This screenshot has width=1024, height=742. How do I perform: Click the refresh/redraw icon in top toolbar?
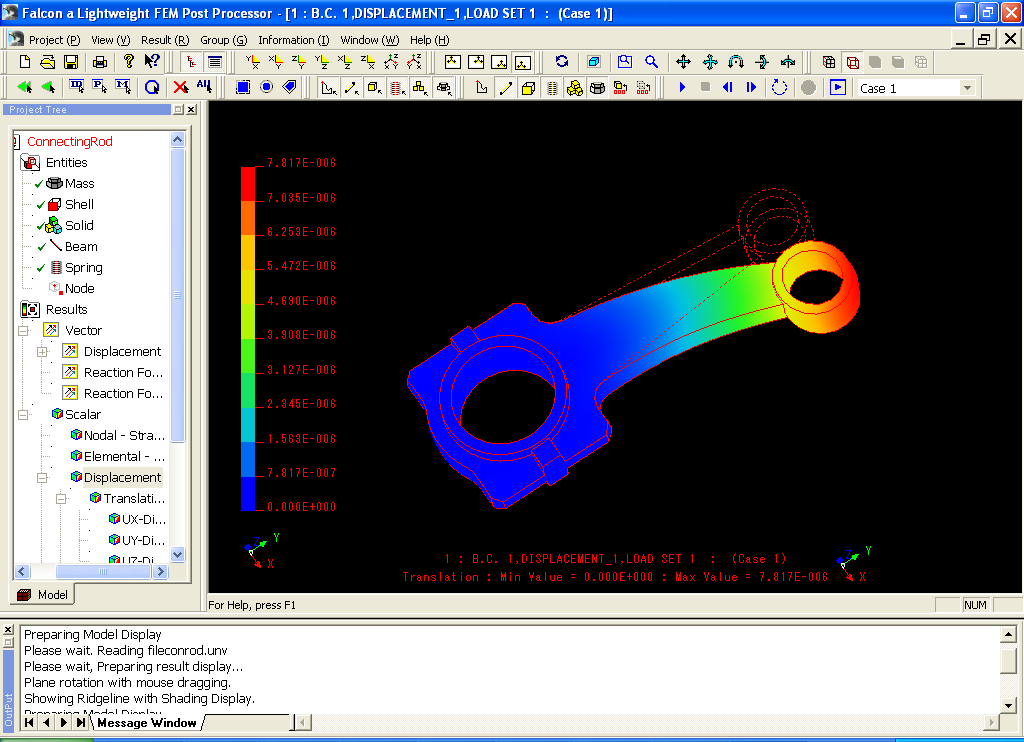coord(562,61)
